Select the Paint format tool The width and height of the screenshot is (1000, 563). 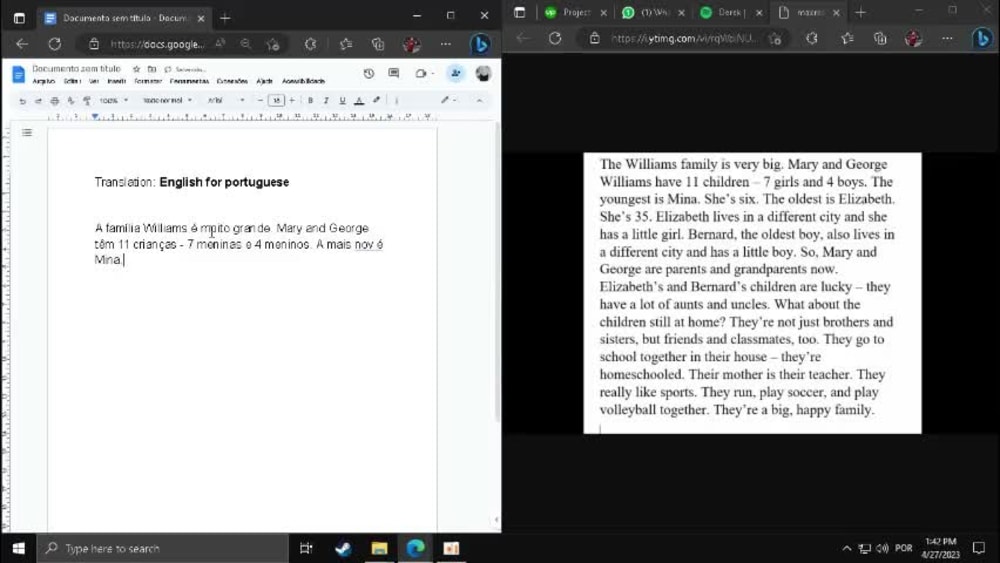pos(87,101)
